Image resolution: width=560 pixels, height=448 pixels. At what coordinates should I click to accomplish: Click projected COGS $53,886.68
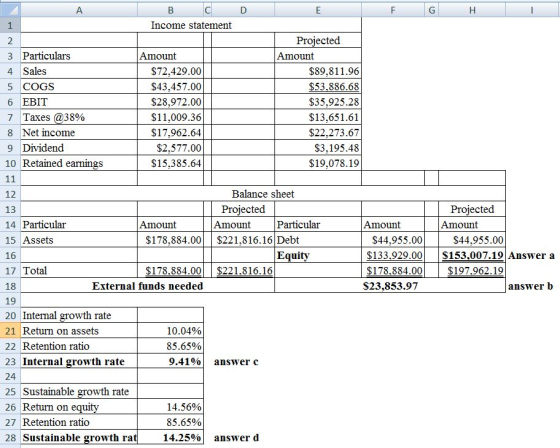[318, 86]
